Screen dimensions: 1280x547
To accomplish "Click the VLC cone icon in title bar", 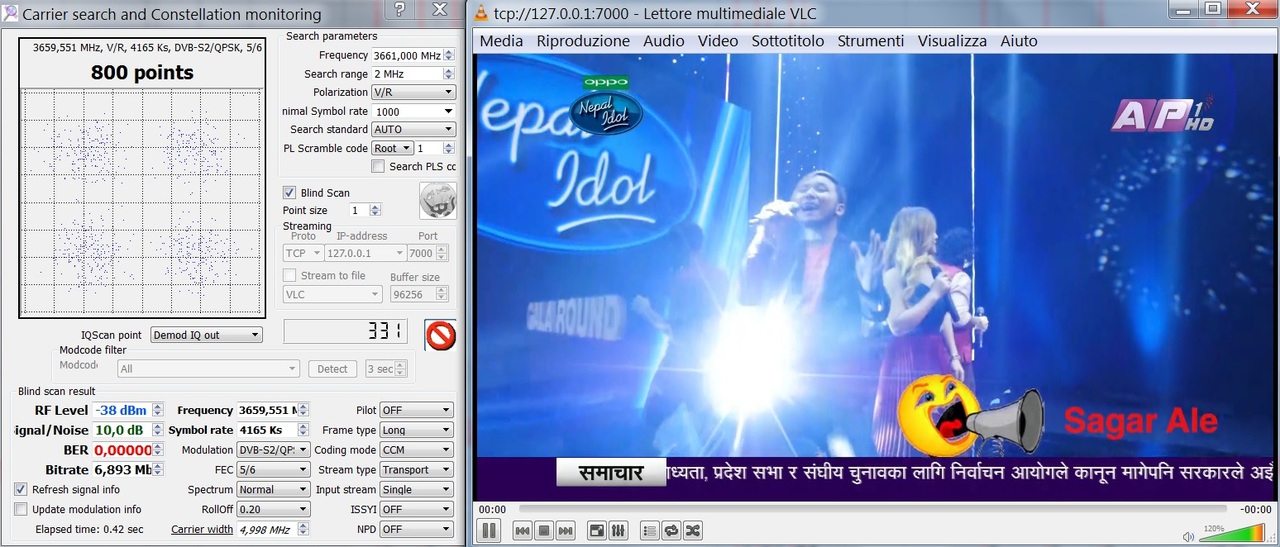I will 481,12.
